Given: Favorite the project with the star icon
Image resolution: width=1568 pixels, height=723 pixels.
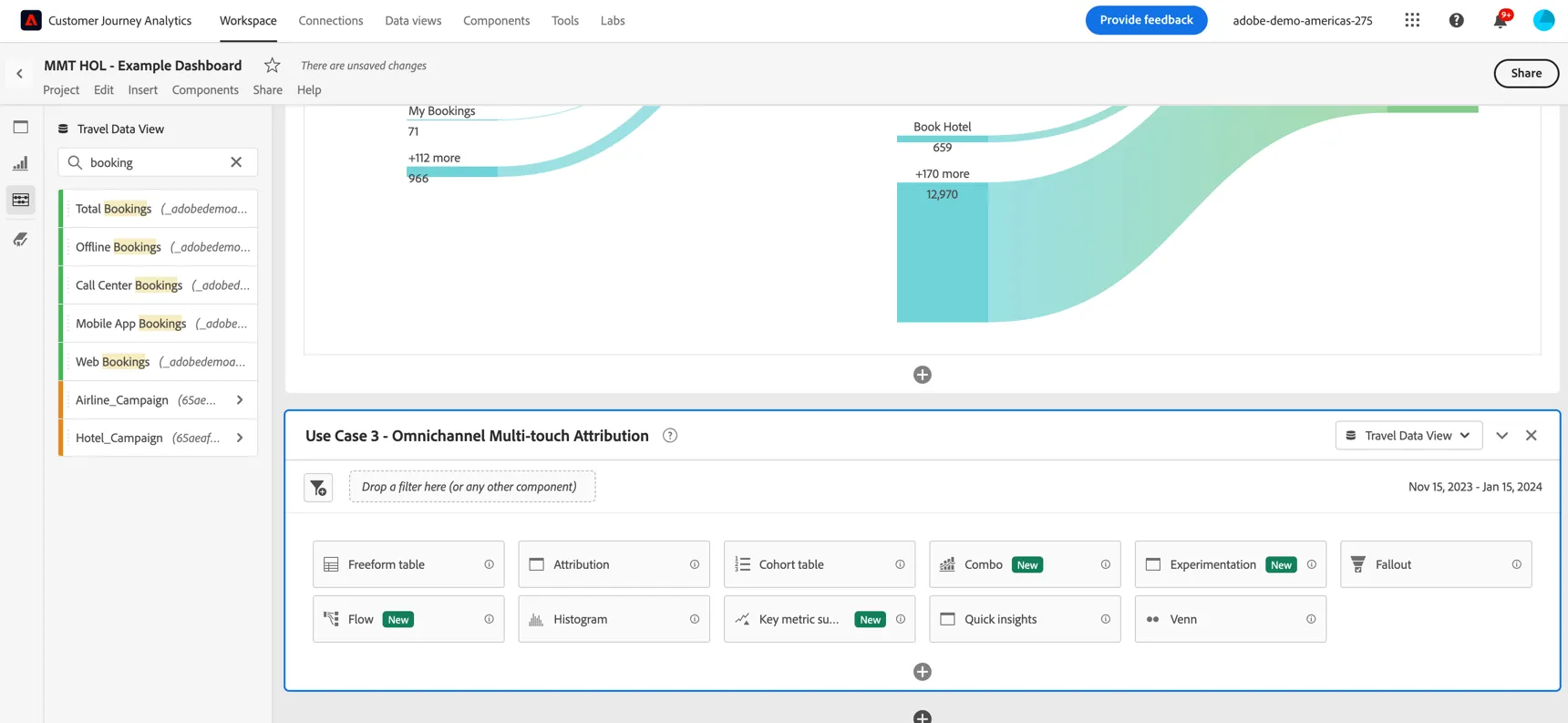Looking at the screenshot, I should pyautogui.click(x=272, y=65).
